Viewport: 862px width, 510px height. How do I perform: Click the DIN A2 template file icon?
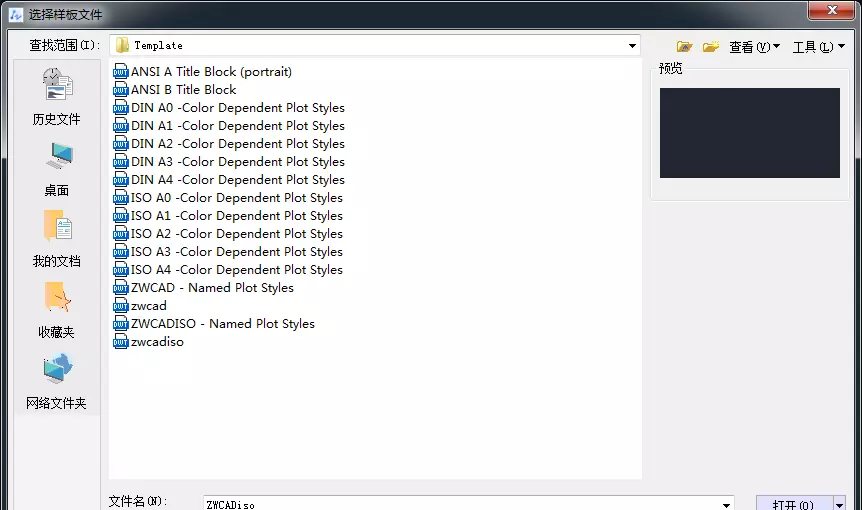pos(120,144)
